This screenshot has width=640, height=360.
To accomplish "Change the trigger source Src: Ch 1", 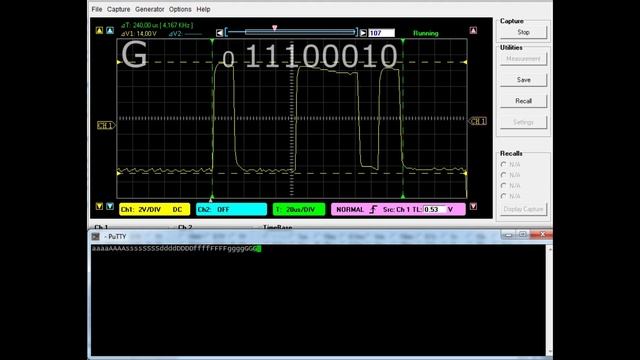I will (x=396, y=209).
